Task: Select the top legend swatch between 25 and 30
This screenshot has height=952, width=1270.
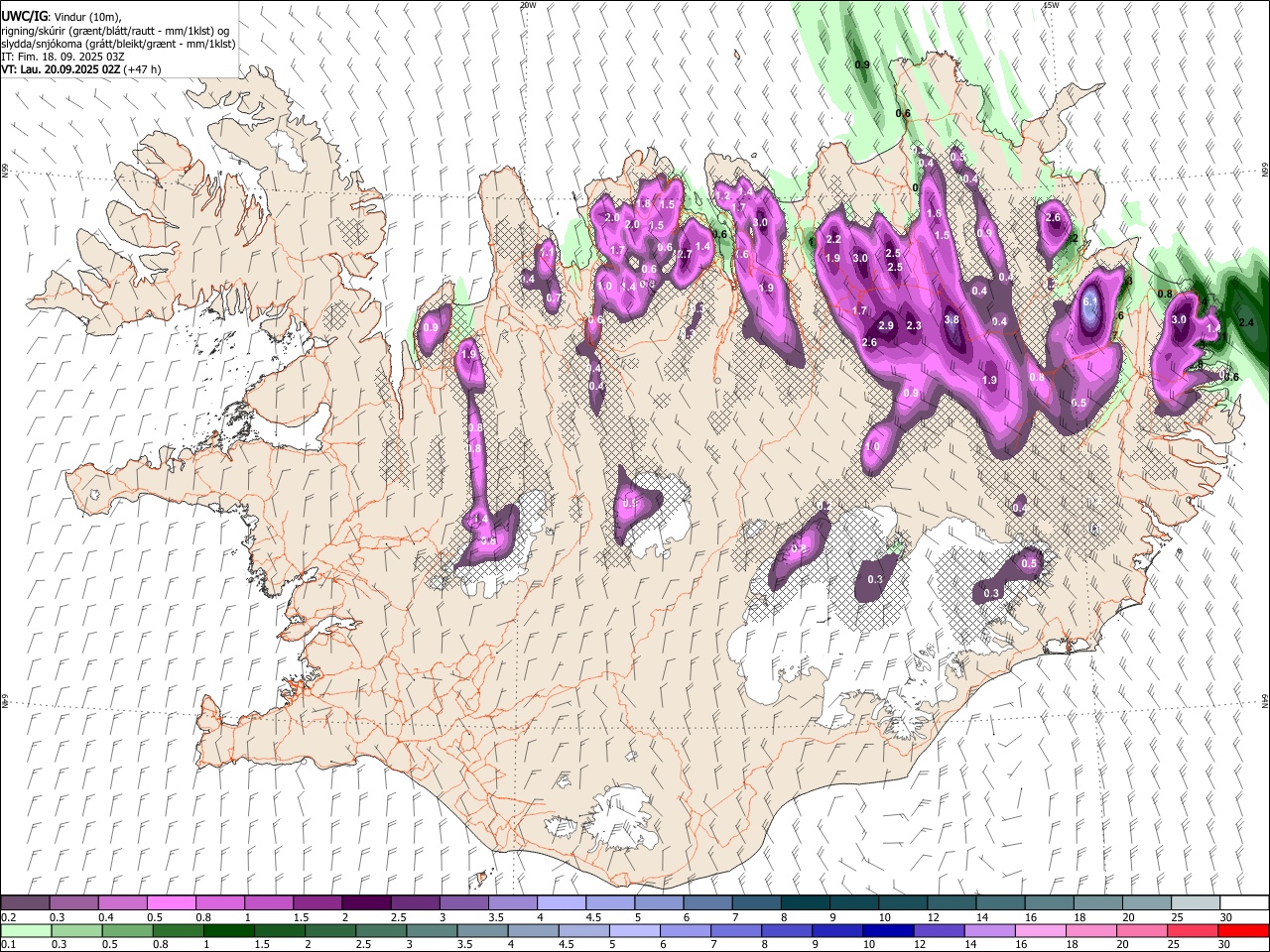Action: (1197, 902)
